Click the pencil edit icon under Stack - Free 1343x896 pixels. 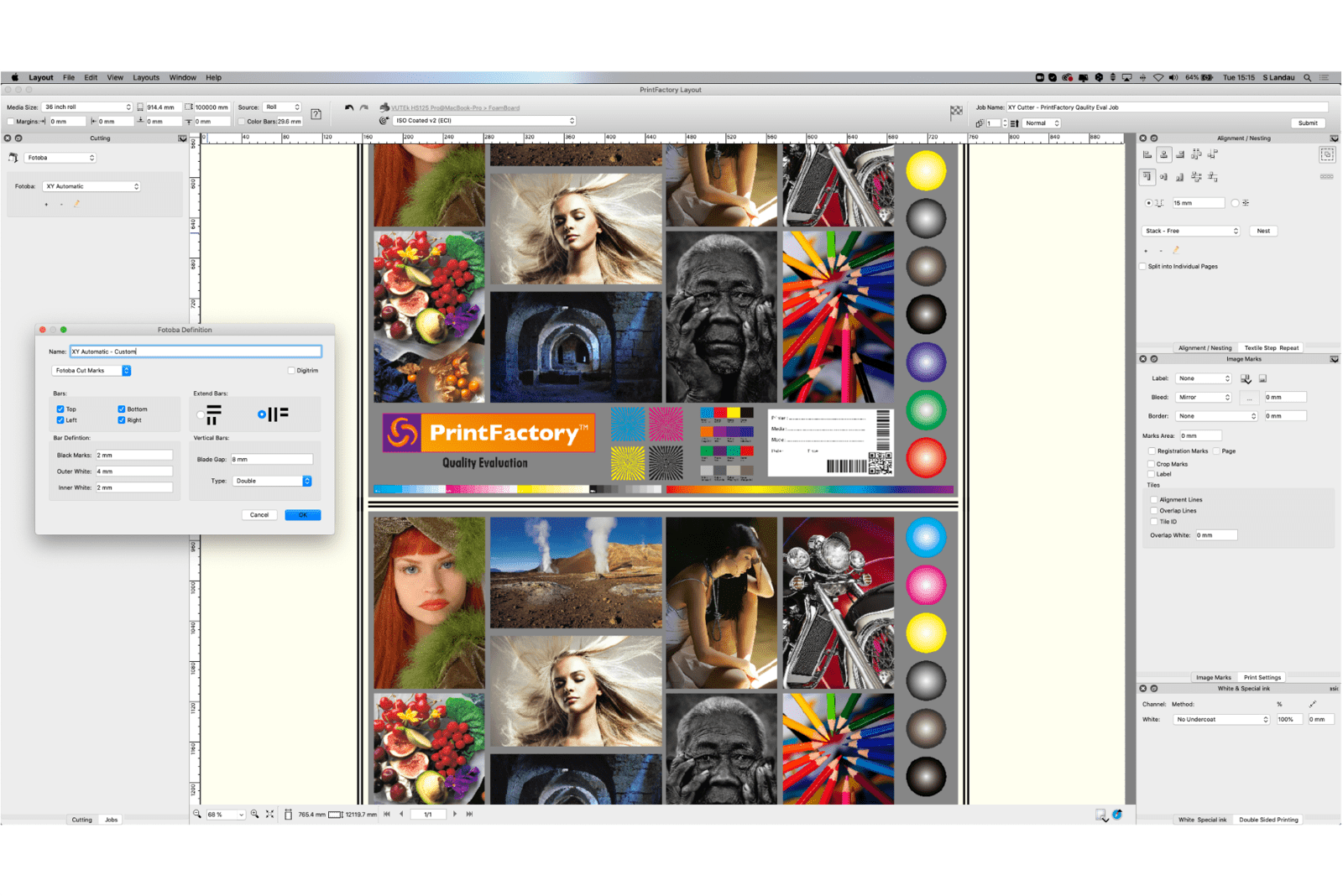[1176, 250]
